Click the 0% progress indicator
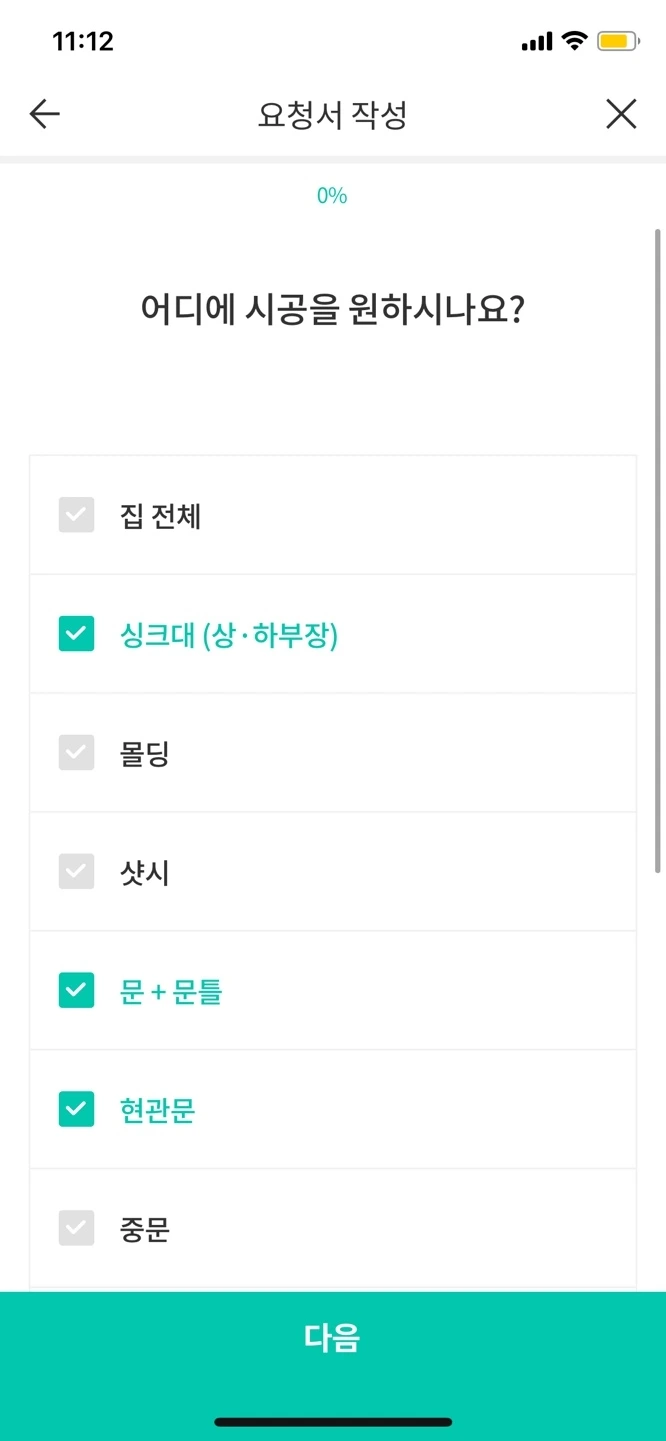The width and height of the screenshot is (666, 1441). [333, 194]
